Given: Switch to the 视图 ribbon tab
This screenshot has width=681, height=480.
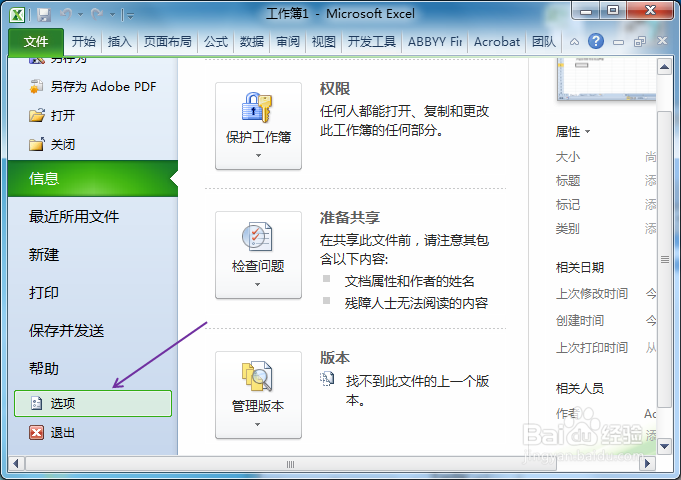Looking at the screenshot, I should pos(324,42).
